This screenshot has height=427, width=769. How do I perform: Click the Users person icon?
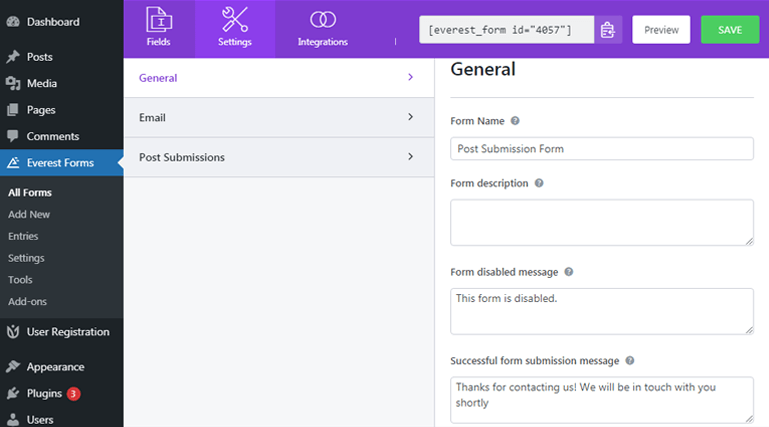13,420
